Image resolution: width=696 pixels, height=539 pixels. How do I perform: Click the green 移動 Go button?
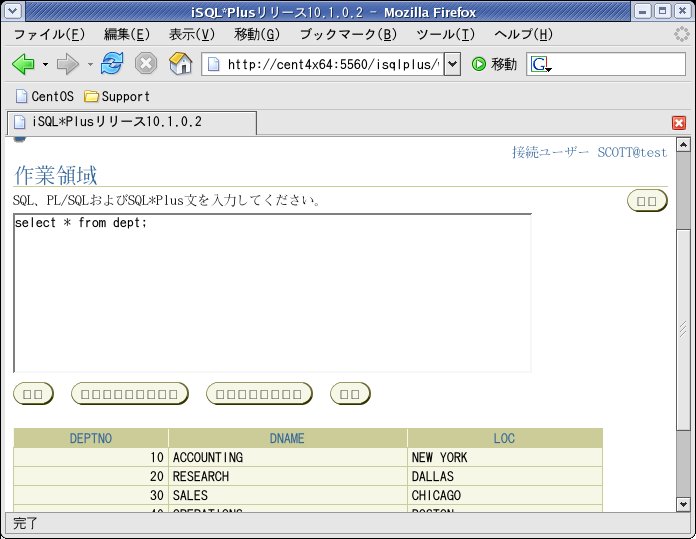[x=494, y=64]
